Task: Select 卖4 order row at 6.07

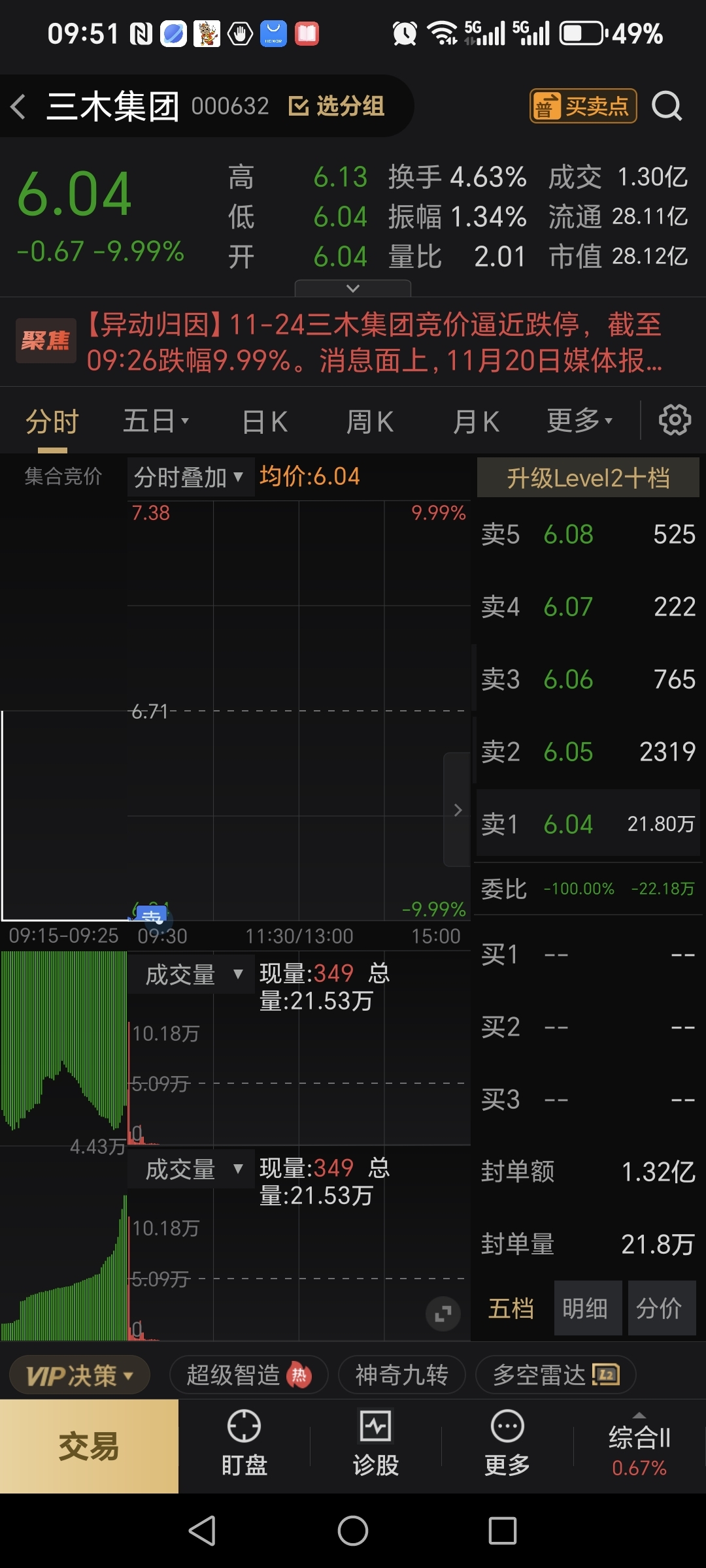Action: [588, 607]
